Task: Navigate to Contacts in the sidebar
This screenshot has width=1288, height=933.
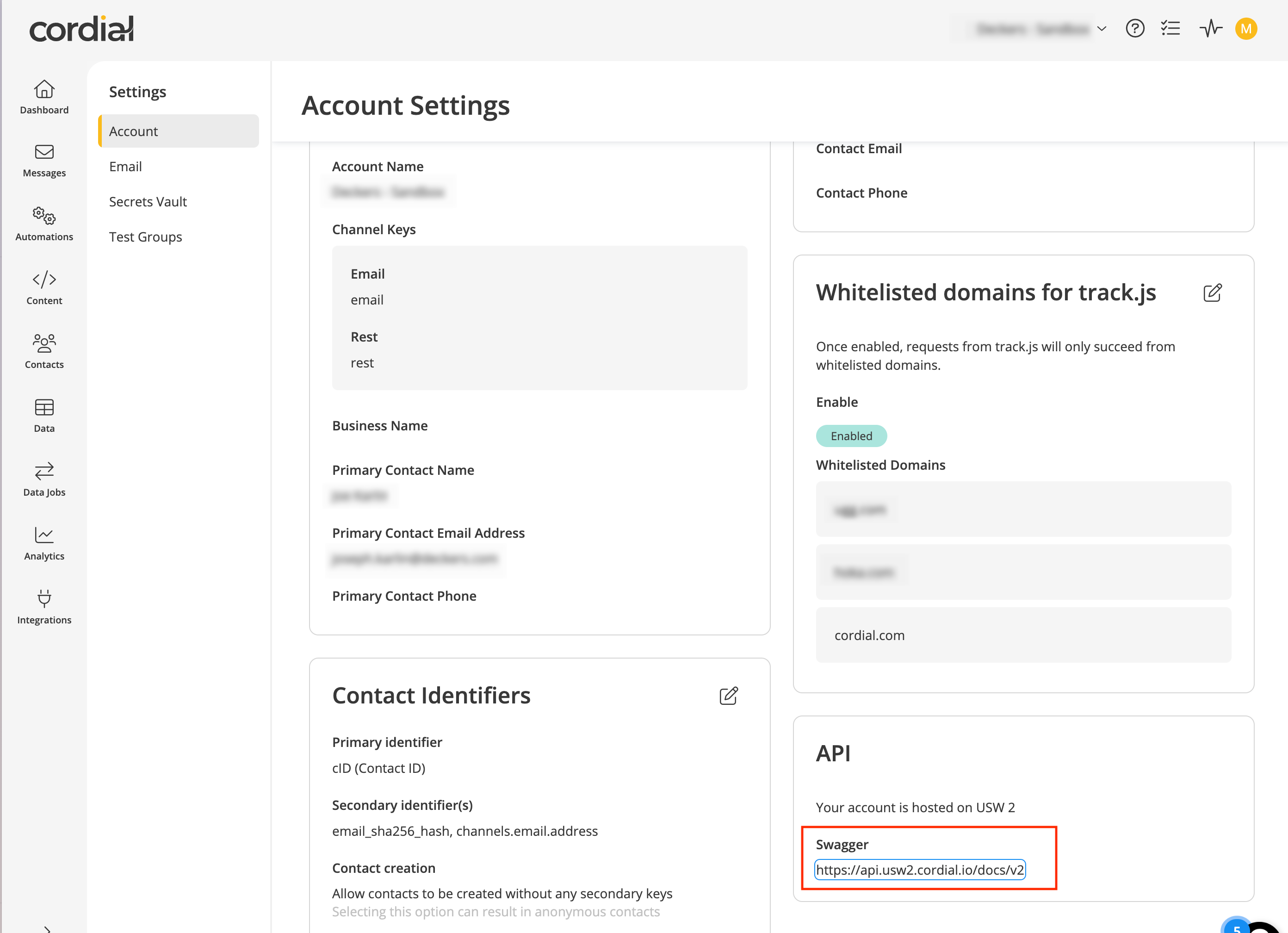Action: click(44, 352)
